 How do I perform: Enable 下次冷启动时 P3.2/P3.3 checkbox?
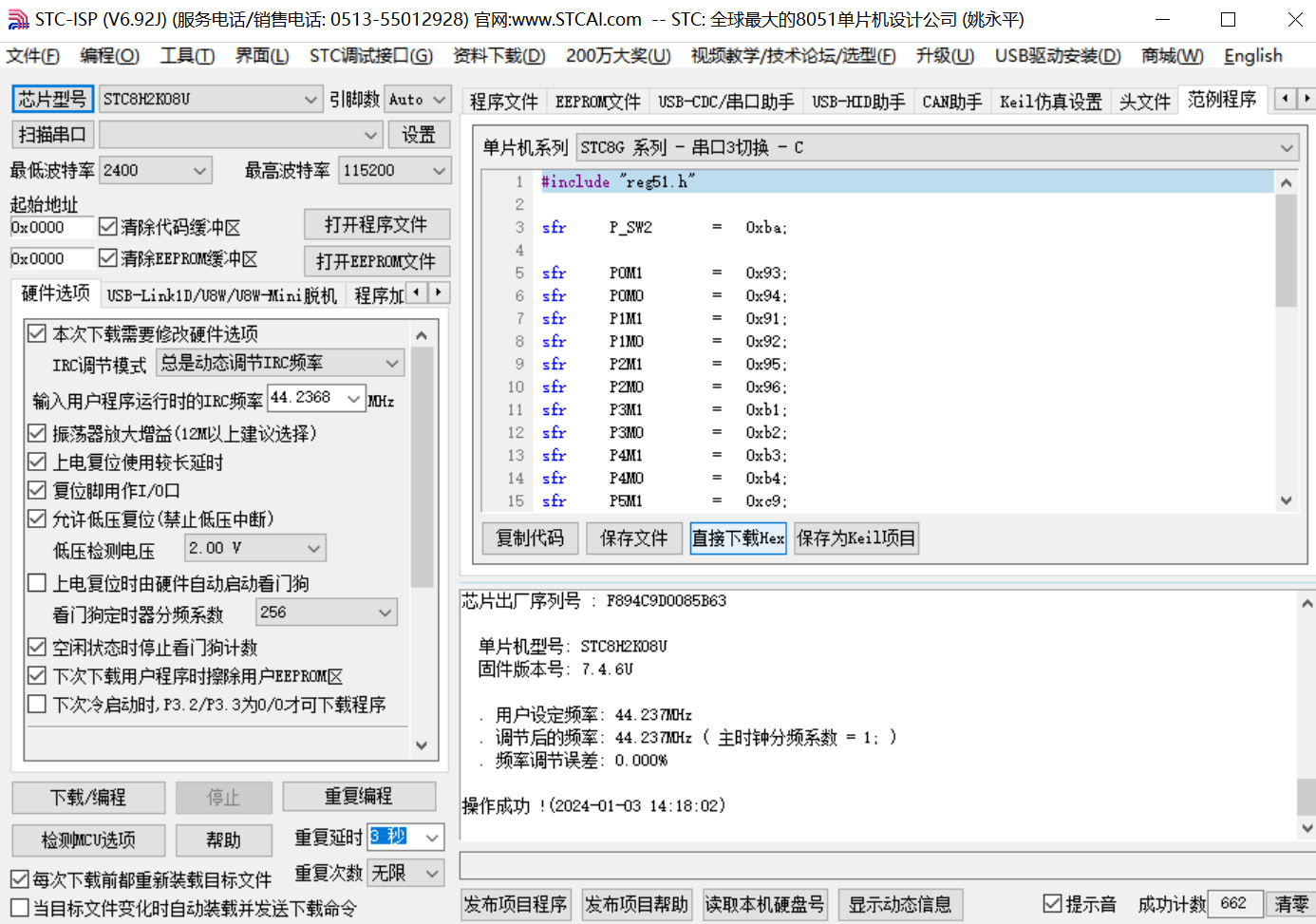pos(37,704)
